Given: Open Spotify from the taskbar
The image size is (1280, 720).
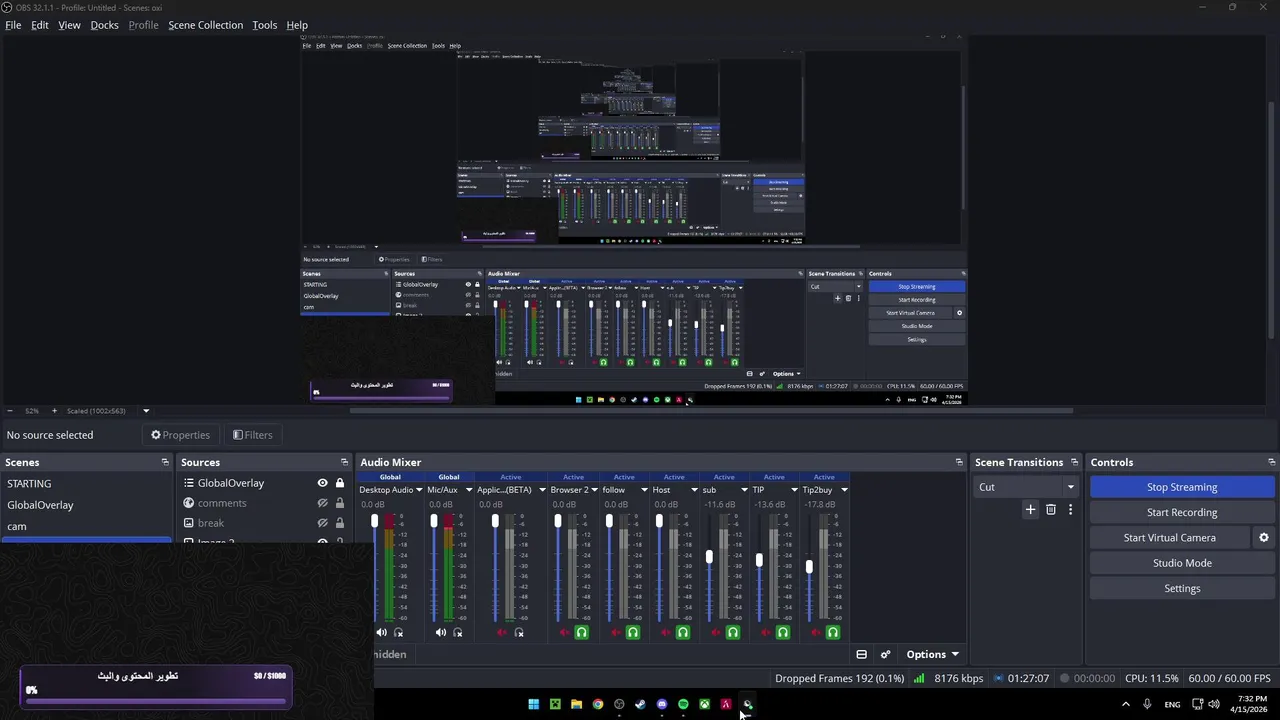Looking at the screenshot, I should tap(683, 704).
